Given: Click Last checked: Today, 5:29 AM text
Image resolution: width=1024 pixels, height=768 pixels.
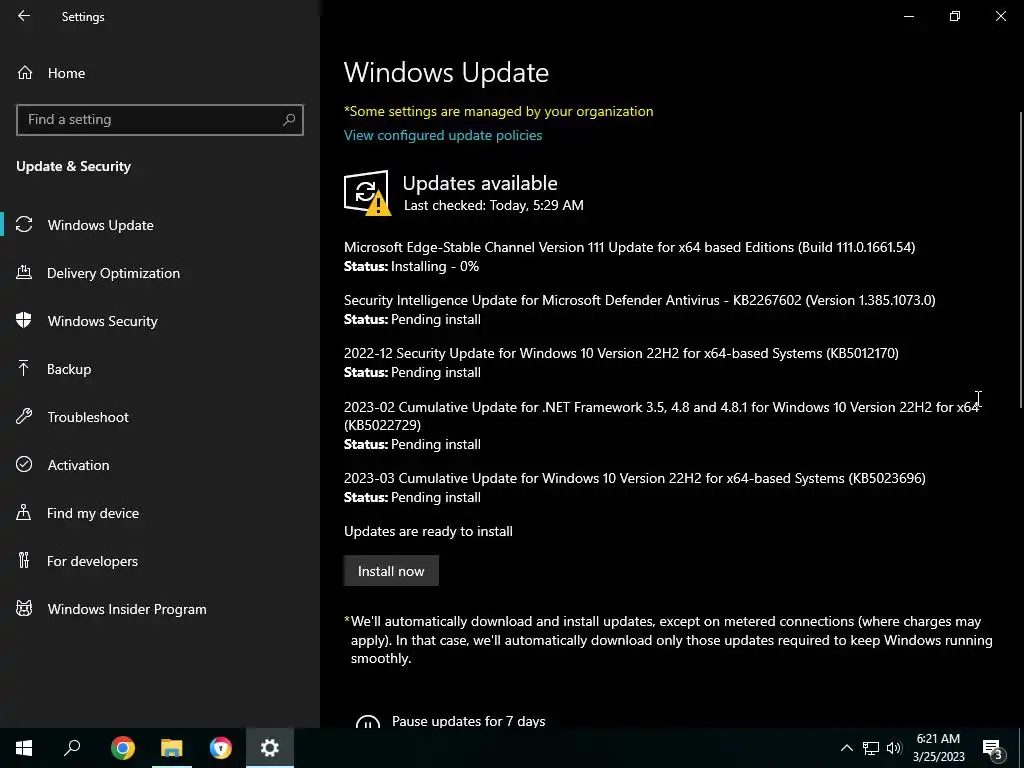Looking at the screenshot, I should coord(494,205).
